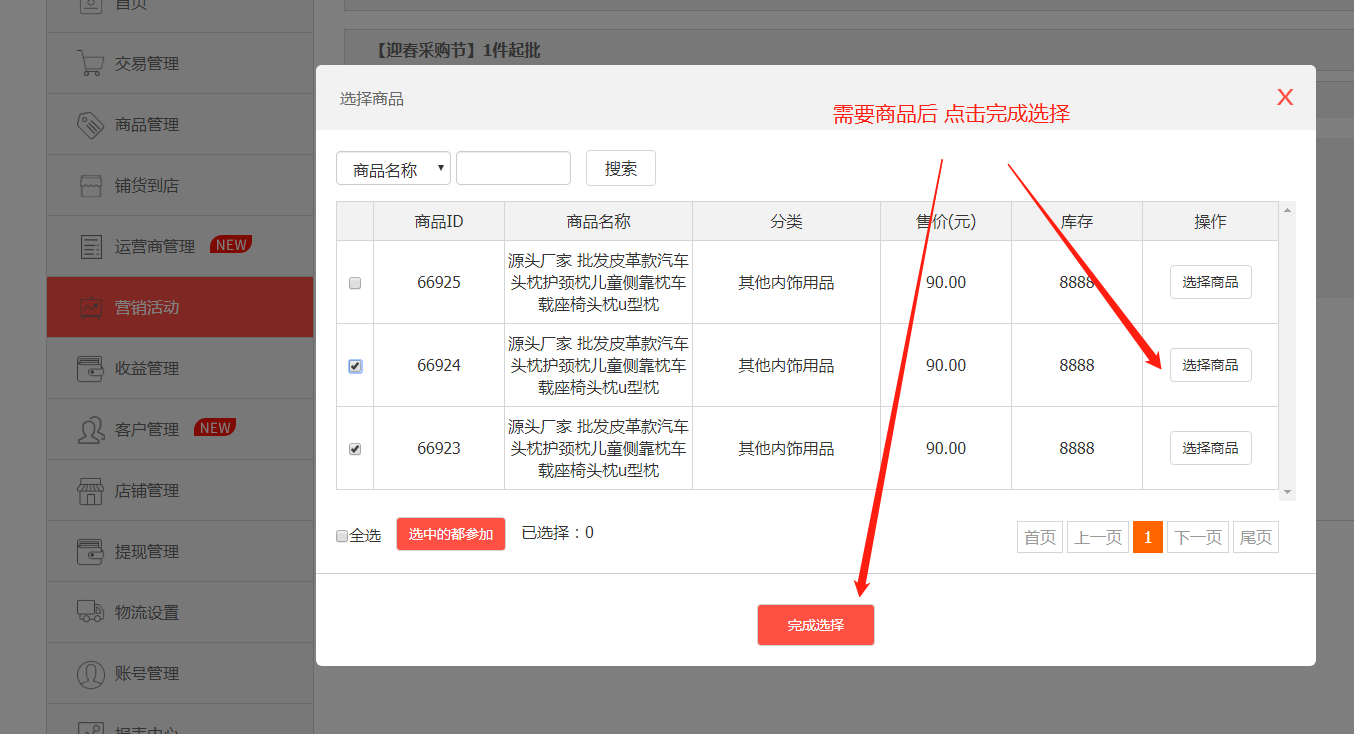Select the 商品管理 tag icon in sidebar

91,123
